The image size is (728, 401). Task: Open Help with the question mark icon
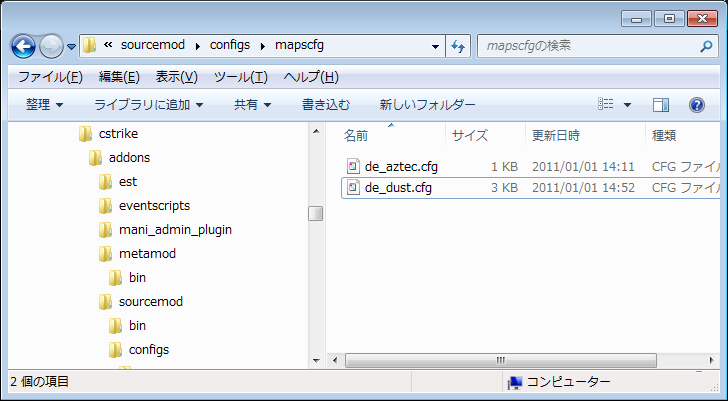[x=697, y=105]
